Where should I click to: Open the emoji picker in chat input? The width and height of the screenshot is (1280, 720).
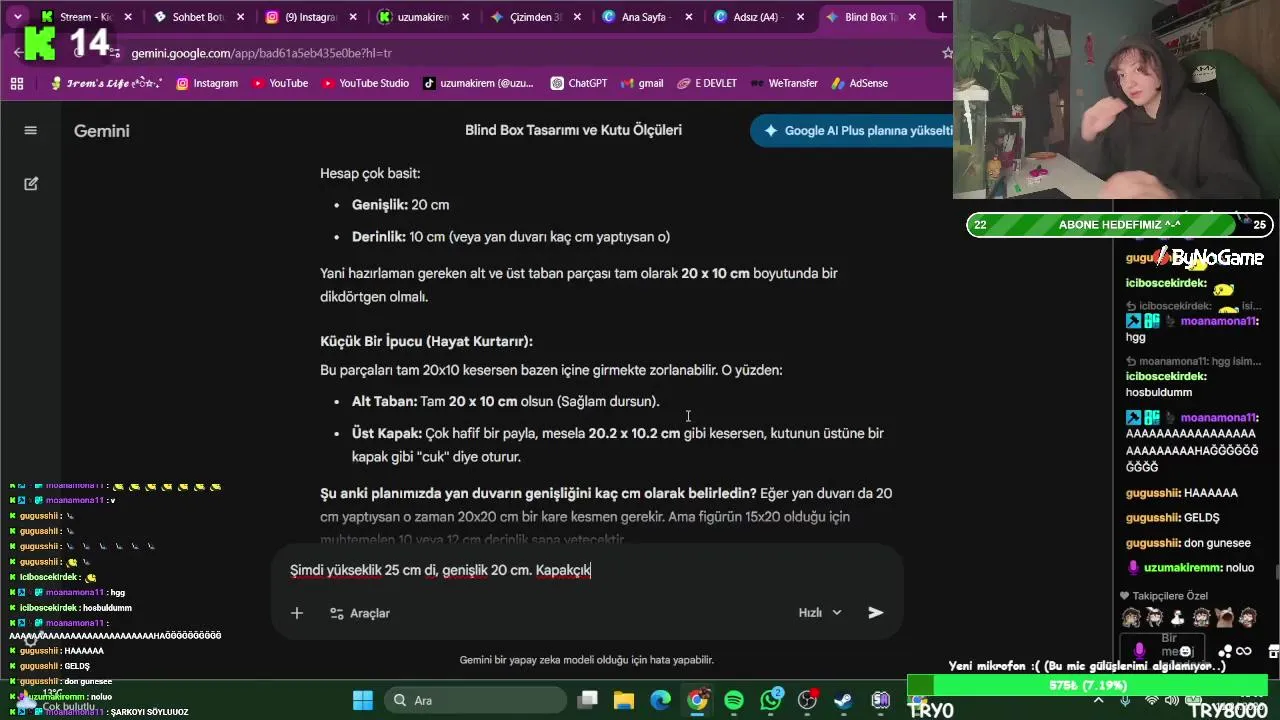(x=1186, y=651)
